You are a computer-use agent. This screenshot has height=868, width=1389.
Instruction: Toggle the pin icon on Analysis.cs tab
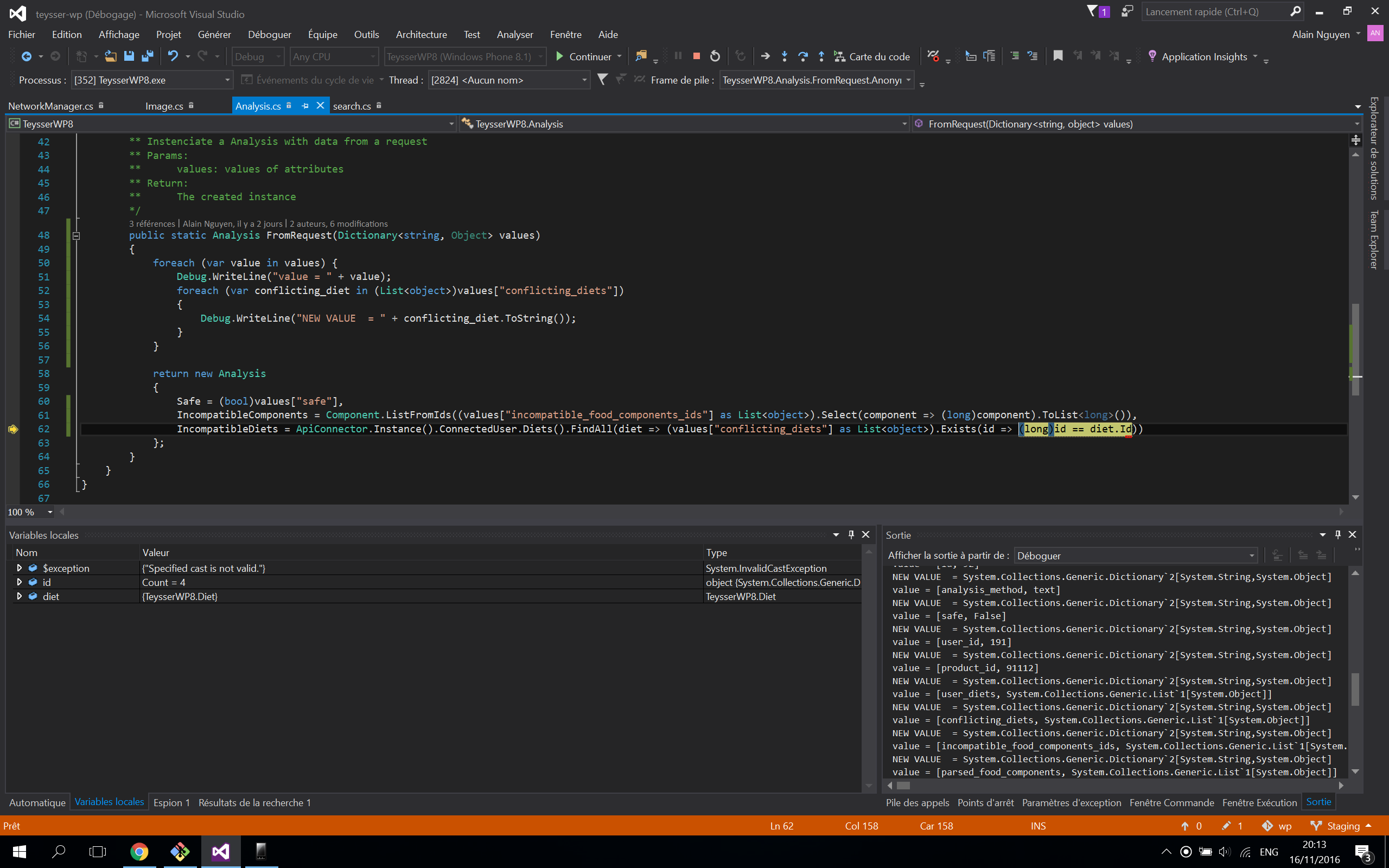pyautogui.click(x=305, y=106)
